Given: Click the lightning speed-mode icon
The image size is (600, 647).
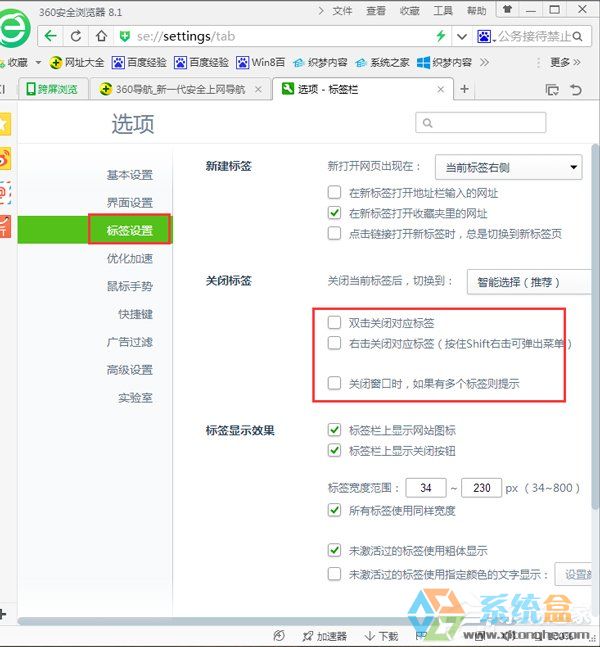Looking at the screenshot, I should (441, 36).
